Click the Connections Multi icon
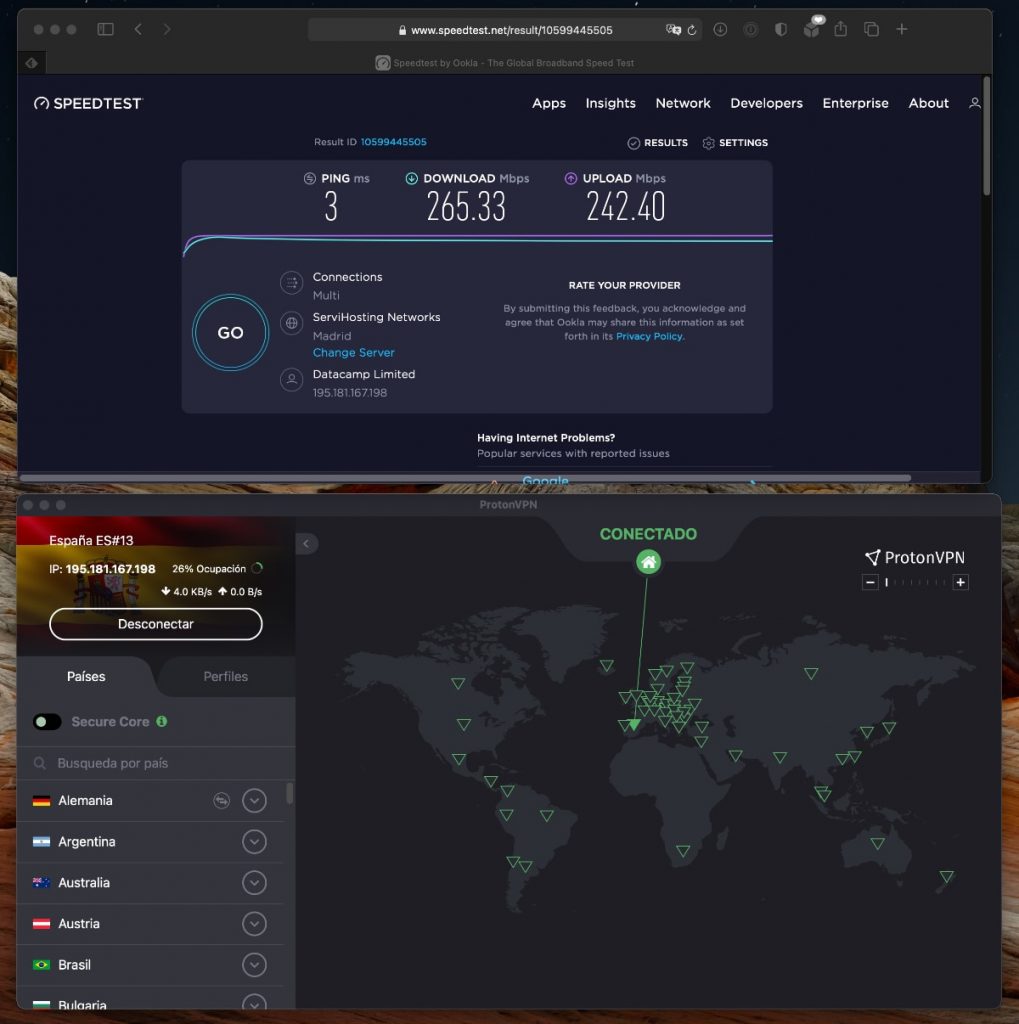 291,283
